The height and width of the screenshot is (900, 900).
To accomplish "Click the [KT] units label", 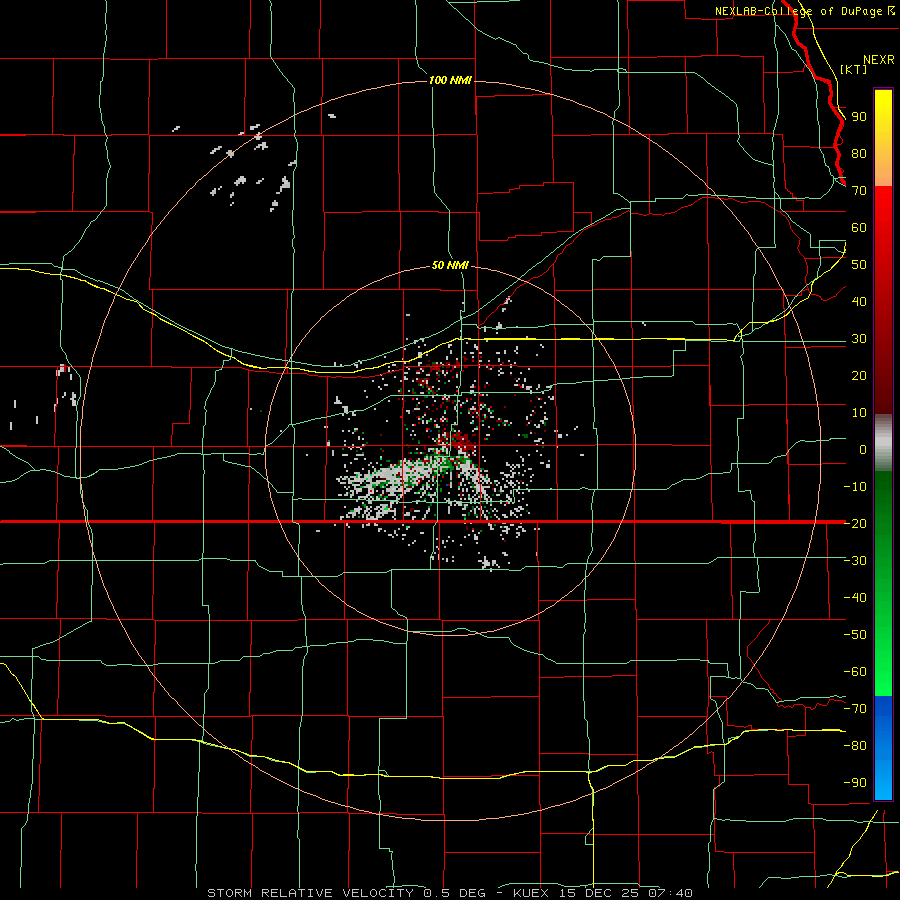I will (x=853, y=69).
